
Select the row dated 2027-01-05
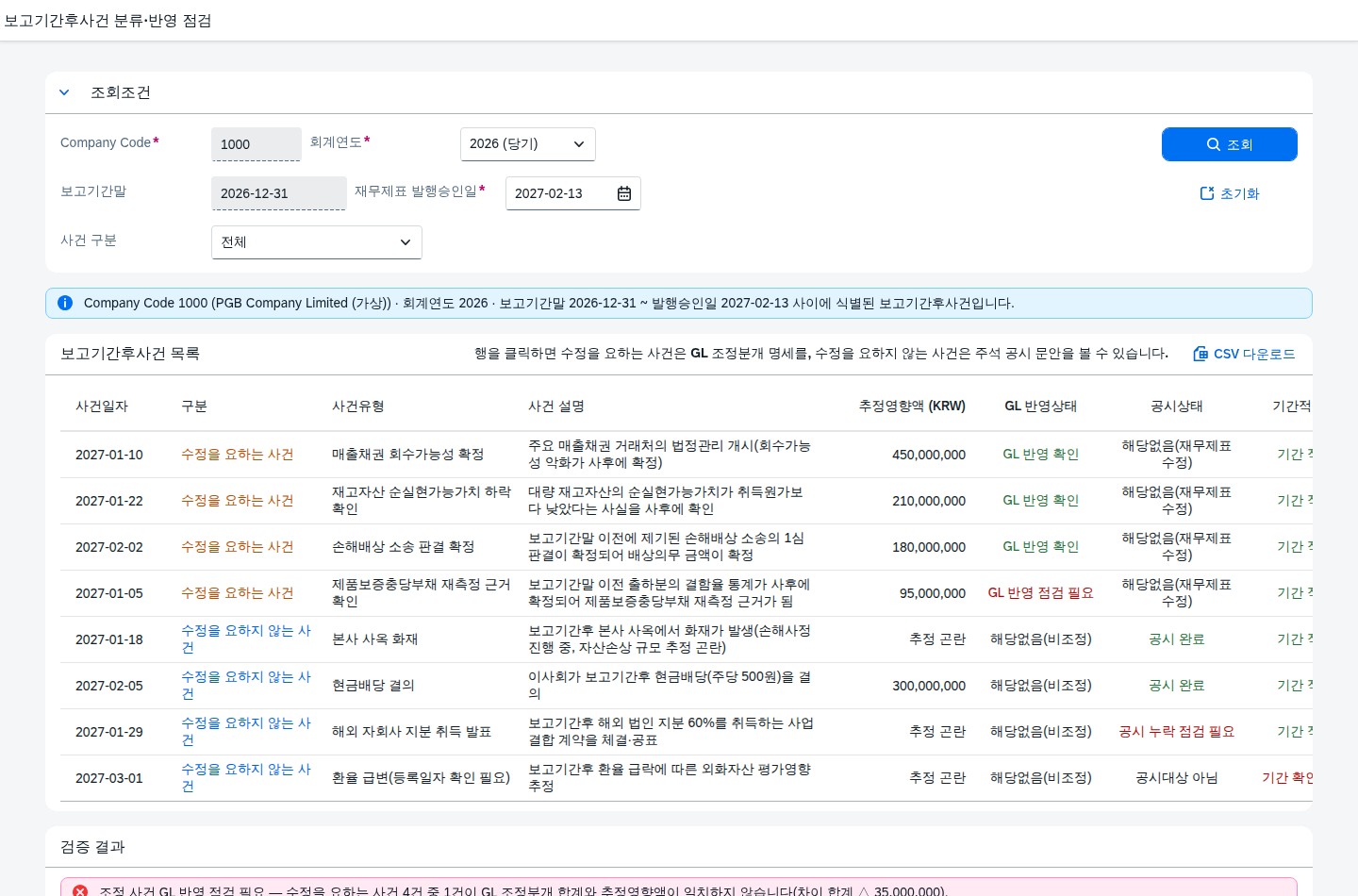pyautogui.click(x=686, y=593)
